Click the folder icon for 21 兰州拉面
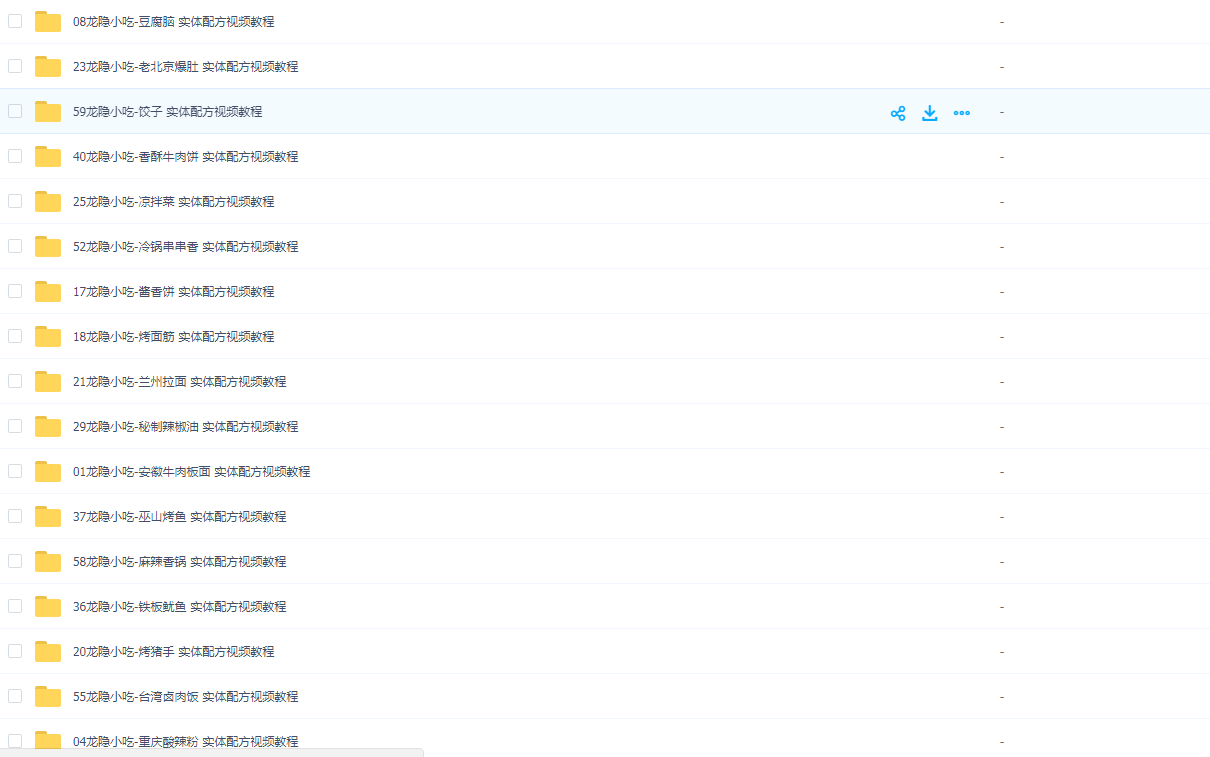This screenshot has width=1210, height=757. [48, 382]
